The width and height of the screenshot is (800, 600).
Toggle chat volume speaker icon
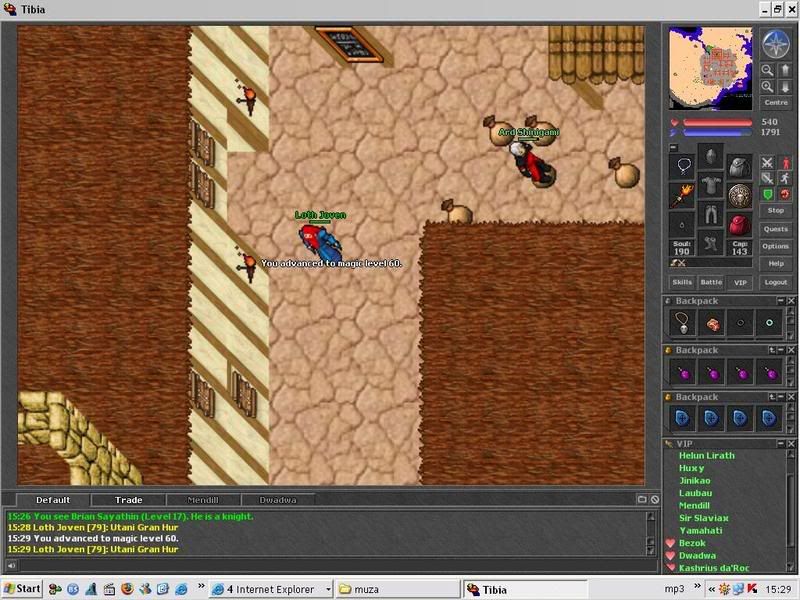pyautogui.click(x=11, y=565)
